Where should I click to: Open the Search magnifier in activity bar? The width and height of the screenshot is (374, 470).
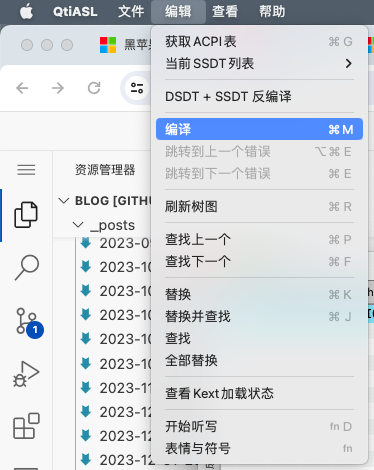point(27,267)
